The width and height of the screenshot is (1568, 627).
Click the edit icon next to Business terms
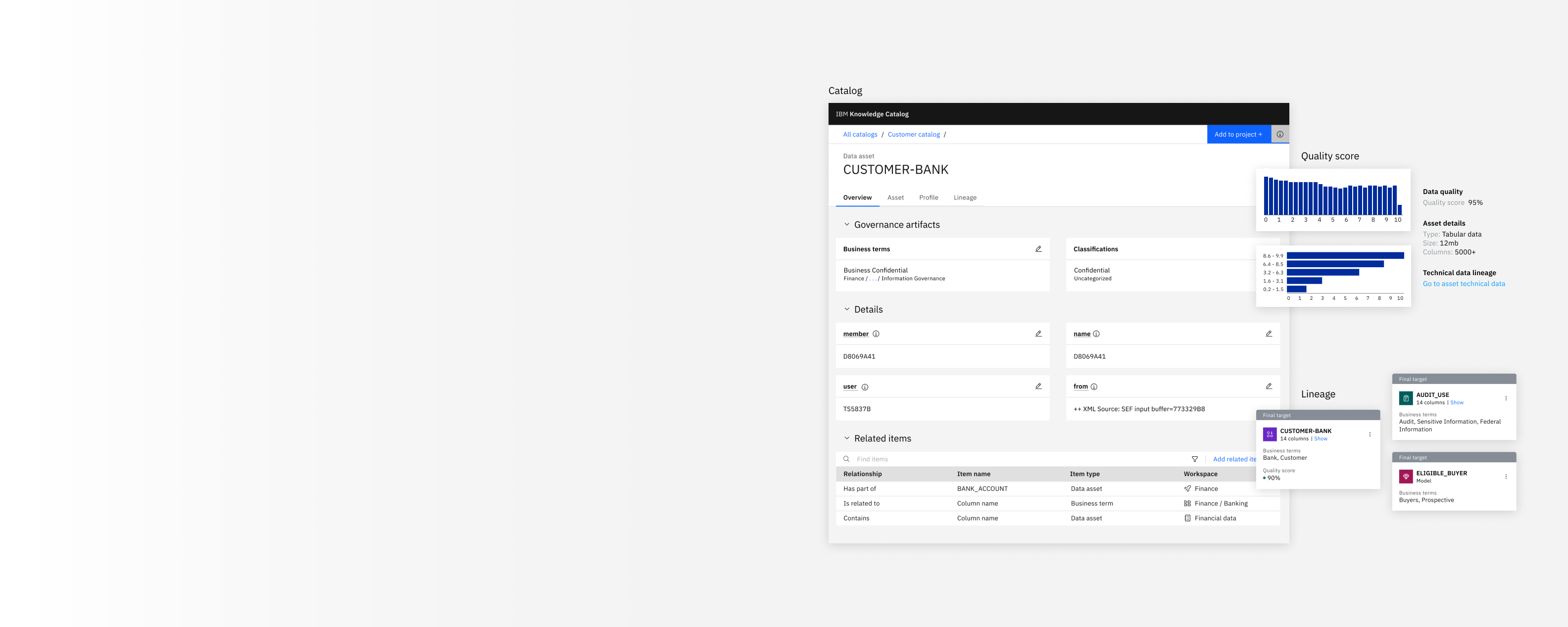[x=1038, y=249]
